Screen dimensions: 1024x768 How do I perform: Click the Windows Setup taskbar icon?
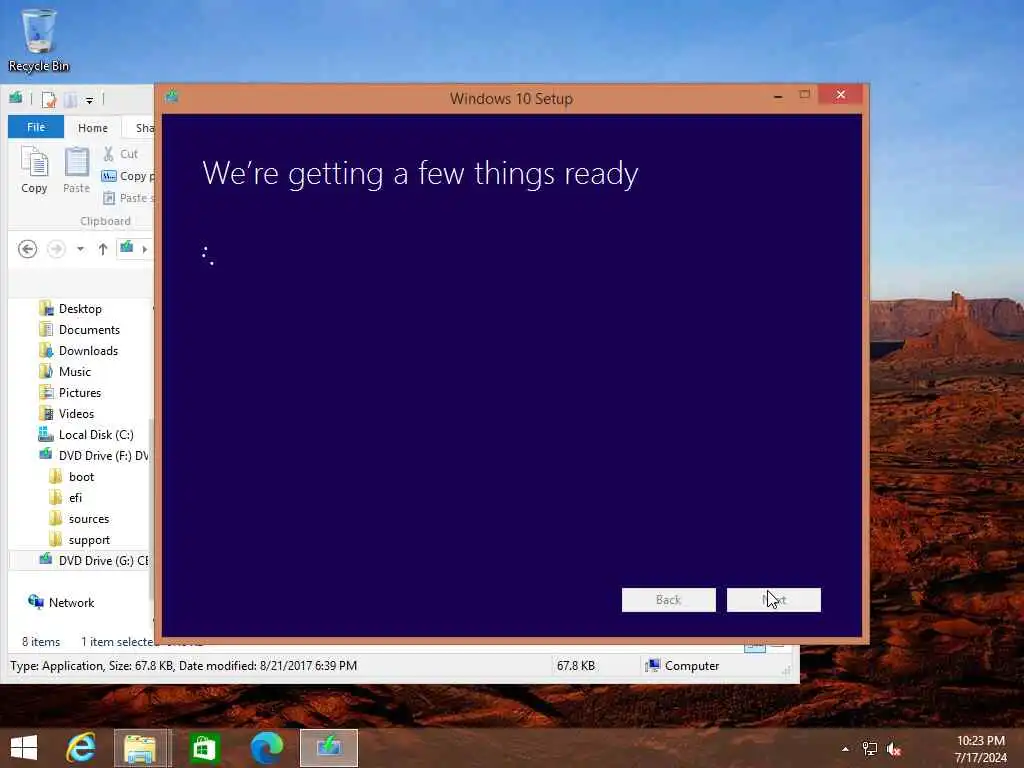pyautogui.click(x=328, y=748)
